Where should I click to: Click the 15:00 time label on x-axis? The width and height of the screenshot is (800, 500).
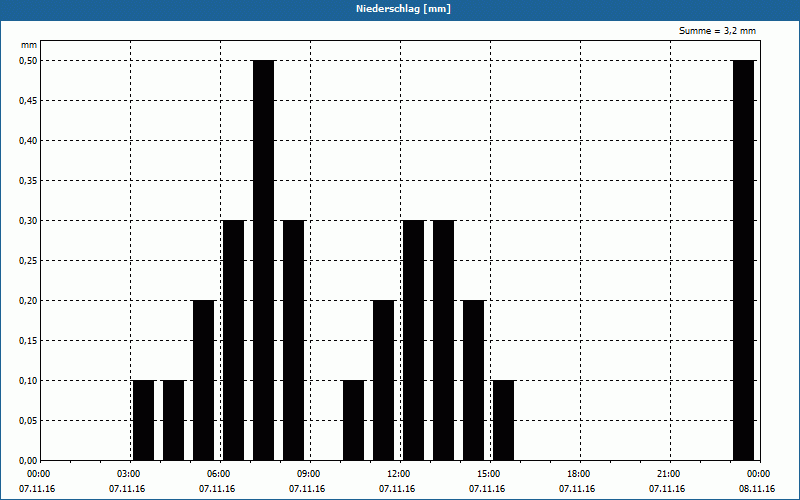[489, 474]
